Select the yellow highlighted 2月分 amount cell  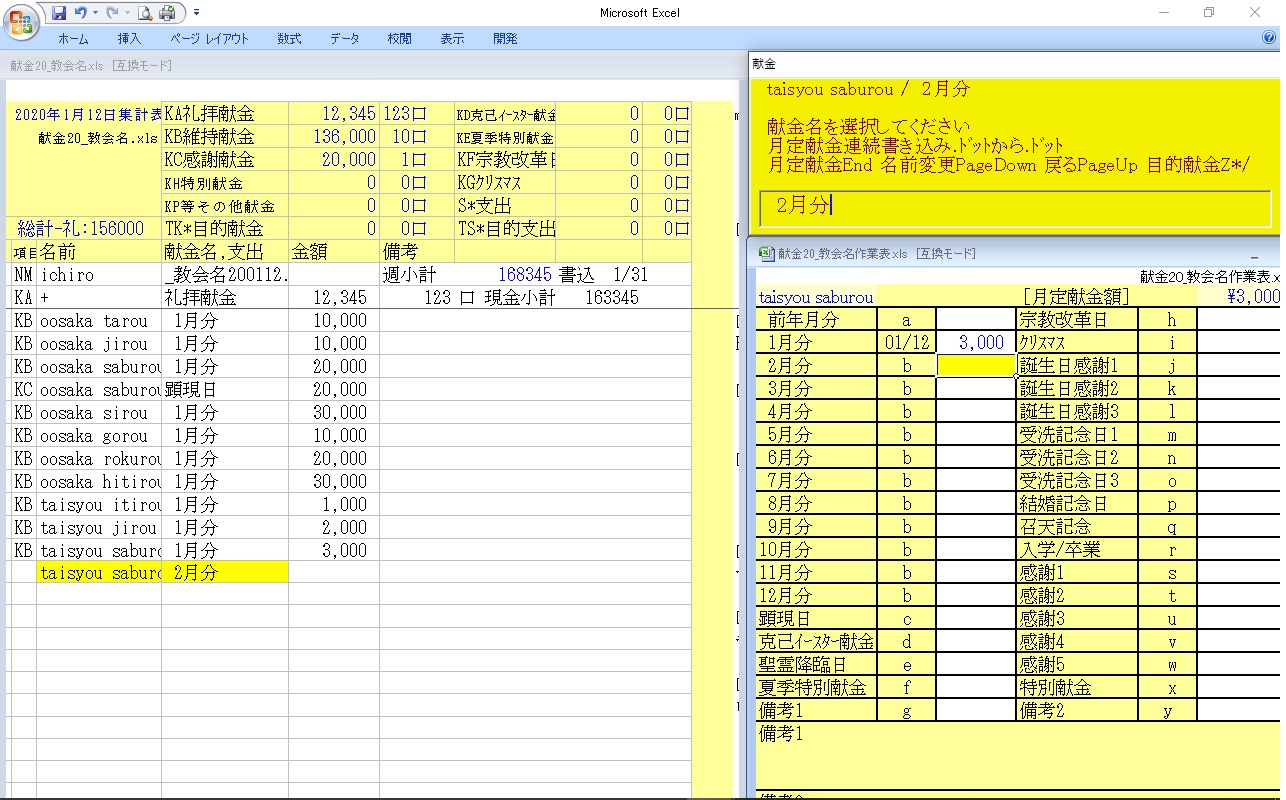point(975,366)
